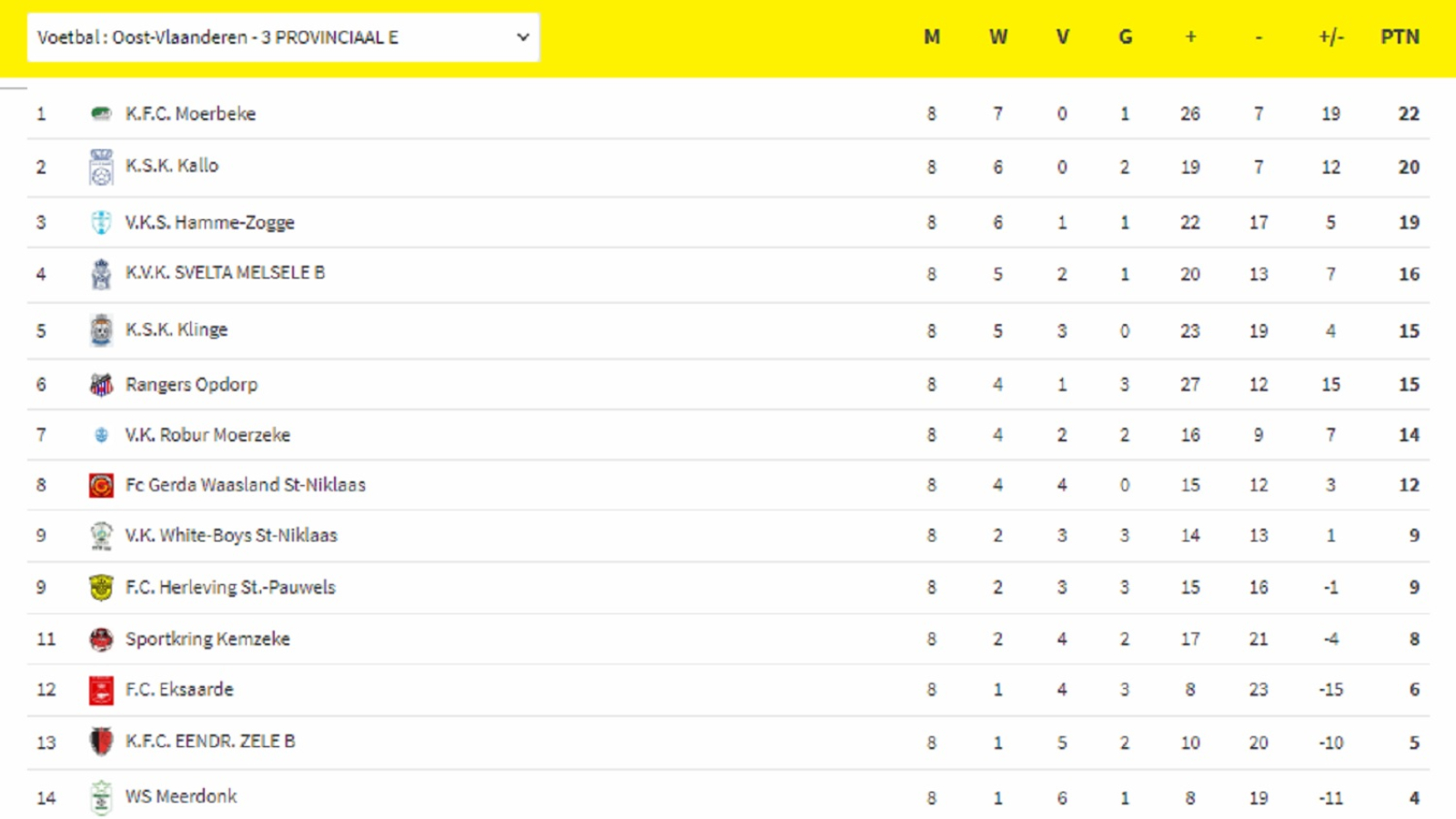Open the V.K. Robur Moerzeke team link
The width and height of the screenshot is (1456, 819).
point(207,435)
